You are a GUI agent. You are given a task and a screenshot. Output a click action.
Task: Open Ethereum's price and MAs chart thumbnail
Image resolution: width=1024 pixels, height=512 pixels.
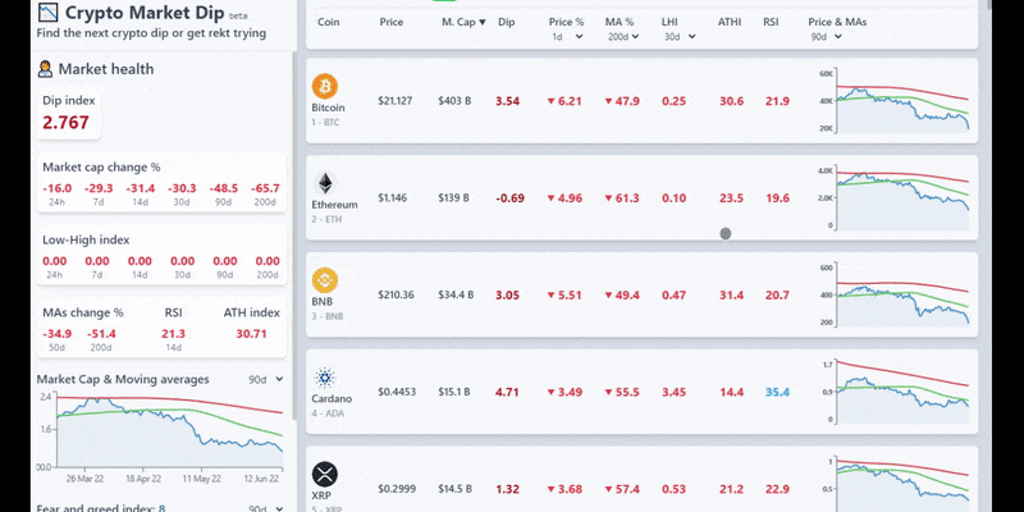click(895, 198)
